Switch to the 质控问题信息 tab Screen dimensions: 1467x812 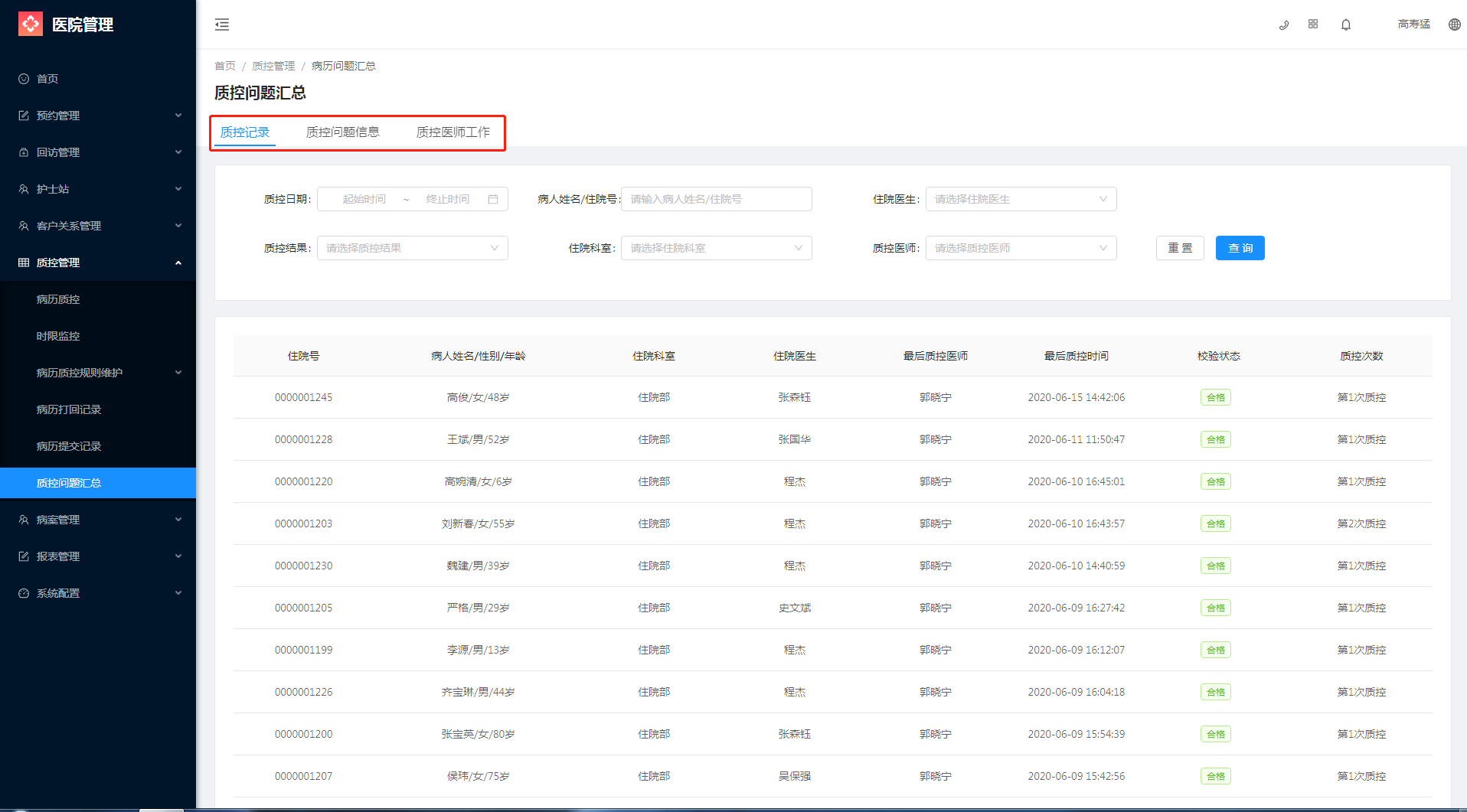click(x=343, y=132)
